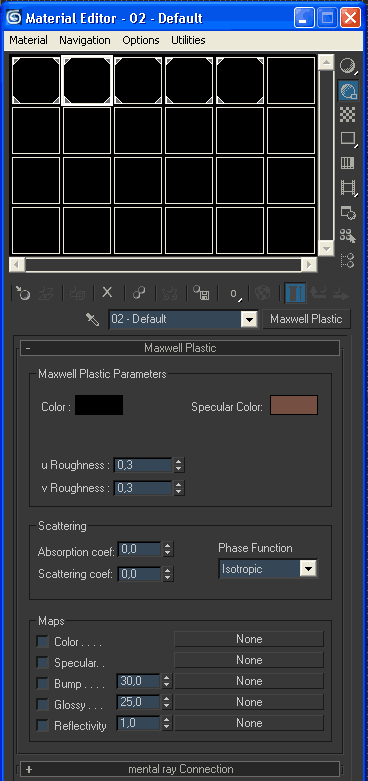Reset map with the X icon

coord(107,293)
